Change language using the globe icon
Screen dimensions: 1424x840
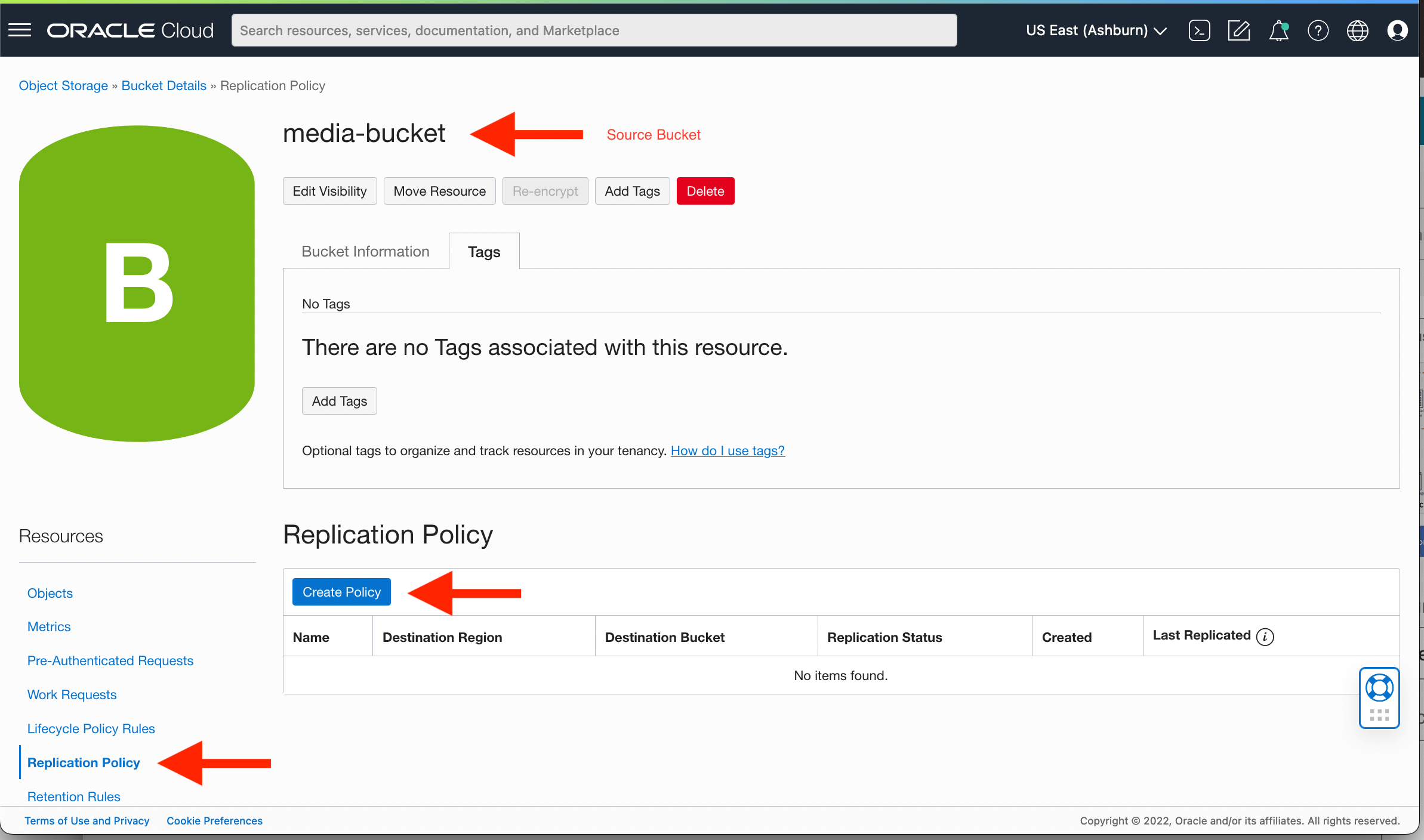(1358, 30)
